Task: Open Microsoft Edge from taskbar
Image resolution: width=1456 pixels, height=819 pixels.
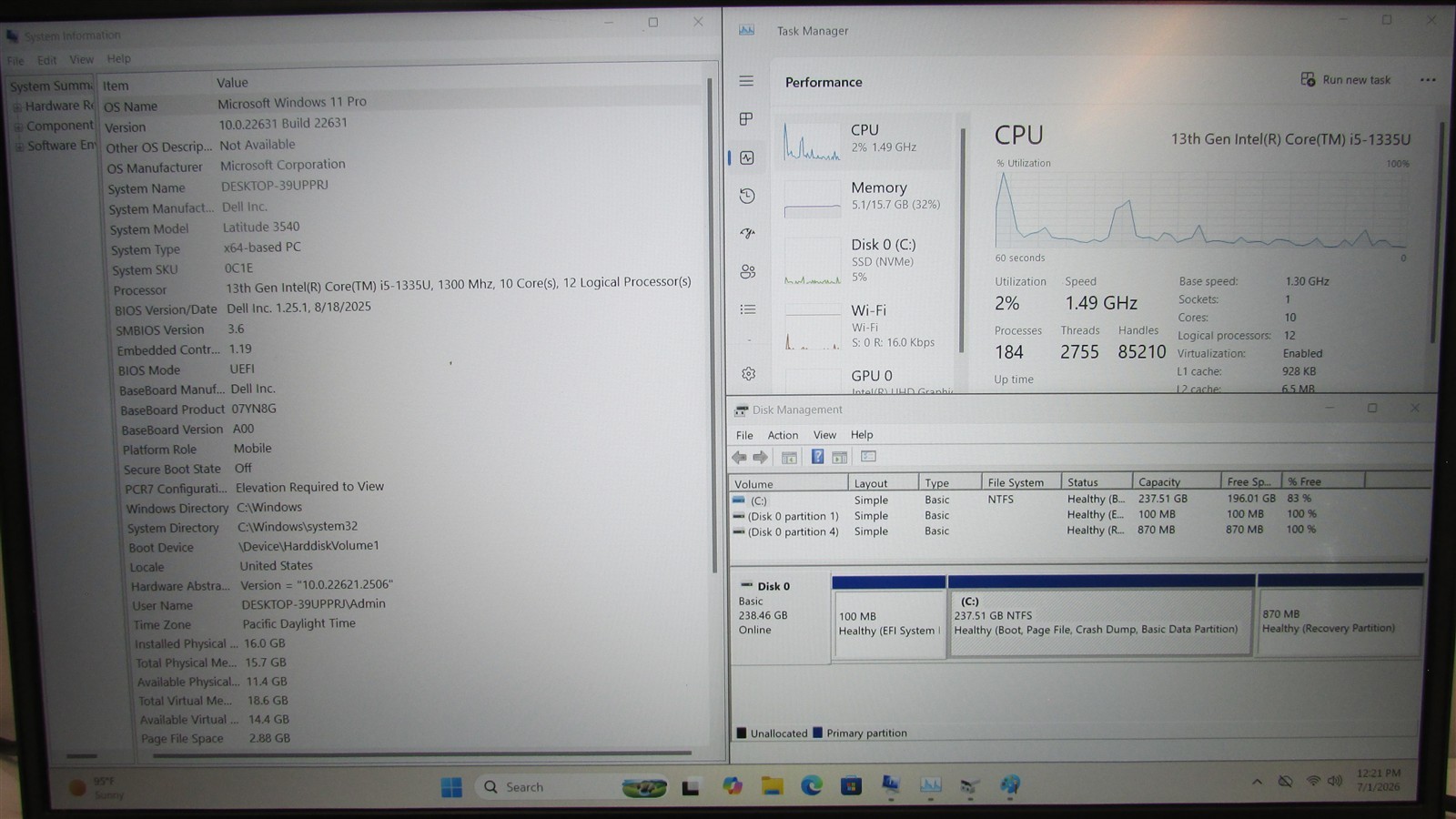Action: [812, 785]
